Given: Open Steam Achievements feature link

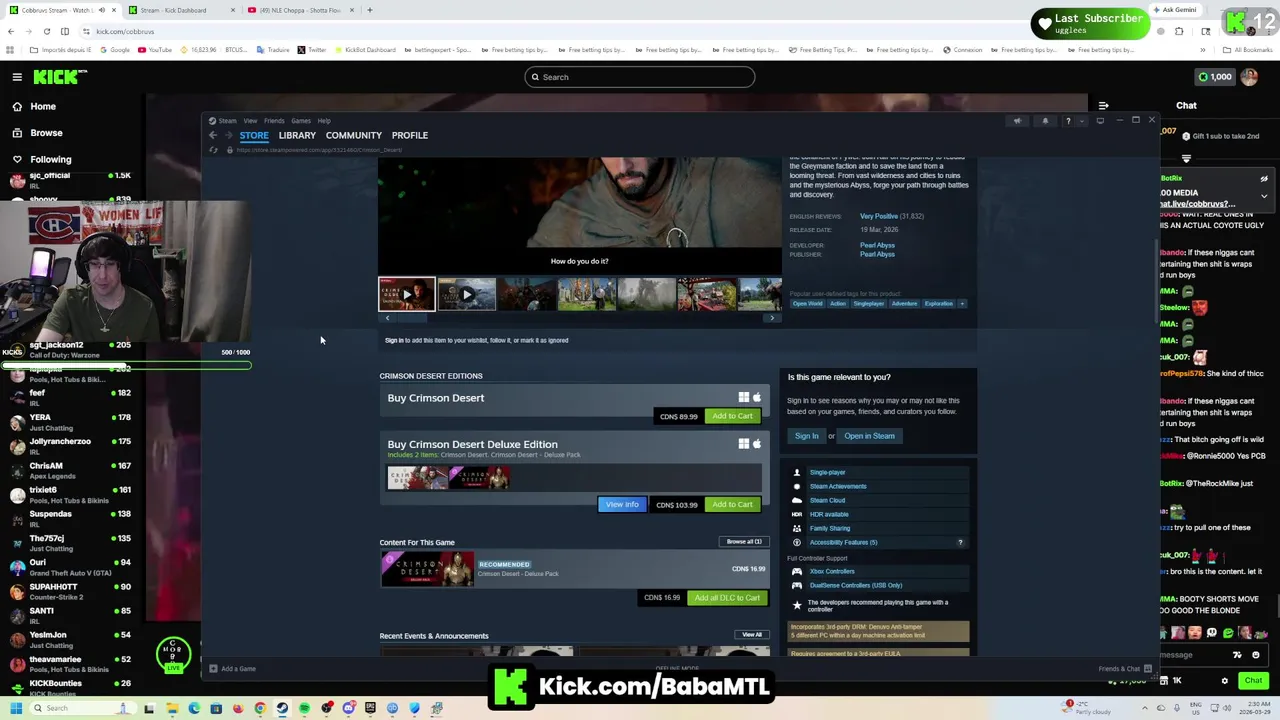Looking at the screenshot, I should [x=838, y=486].
